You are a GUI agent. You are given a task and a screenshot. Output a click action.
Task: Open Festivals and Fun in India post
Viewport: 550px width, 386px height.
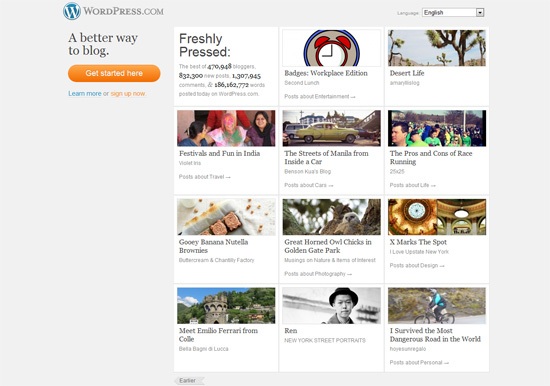click(x=220, y=153)
